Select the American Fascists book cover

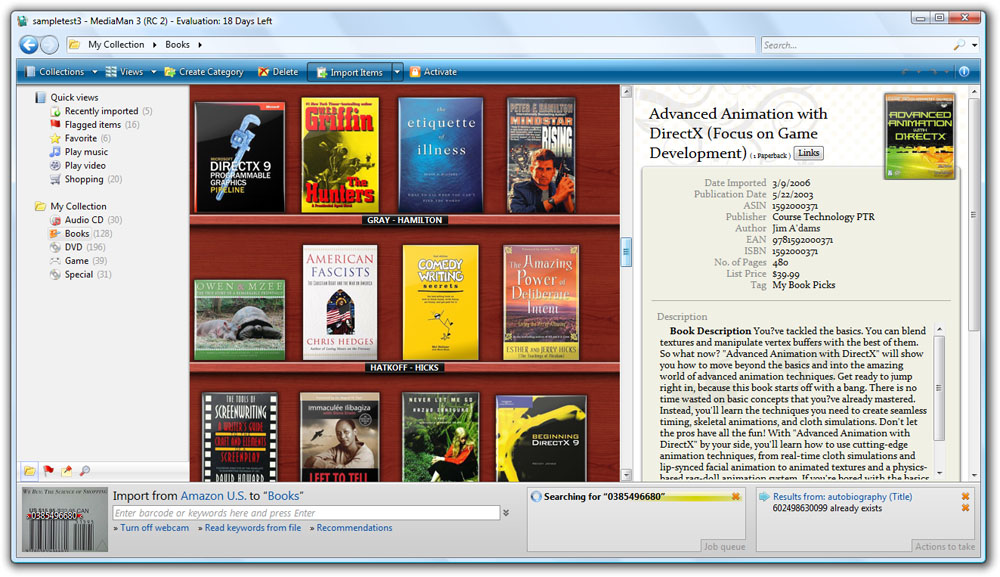[340, 303]
